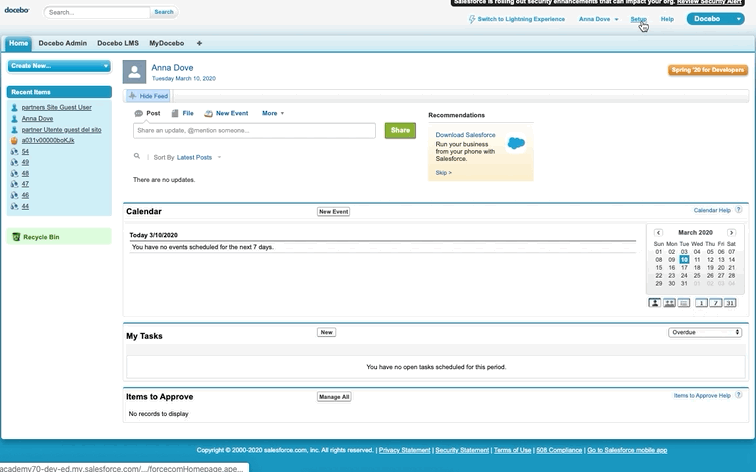Click the Anna Dove profile avatar
756x472 pixels.
coord(135,72)
